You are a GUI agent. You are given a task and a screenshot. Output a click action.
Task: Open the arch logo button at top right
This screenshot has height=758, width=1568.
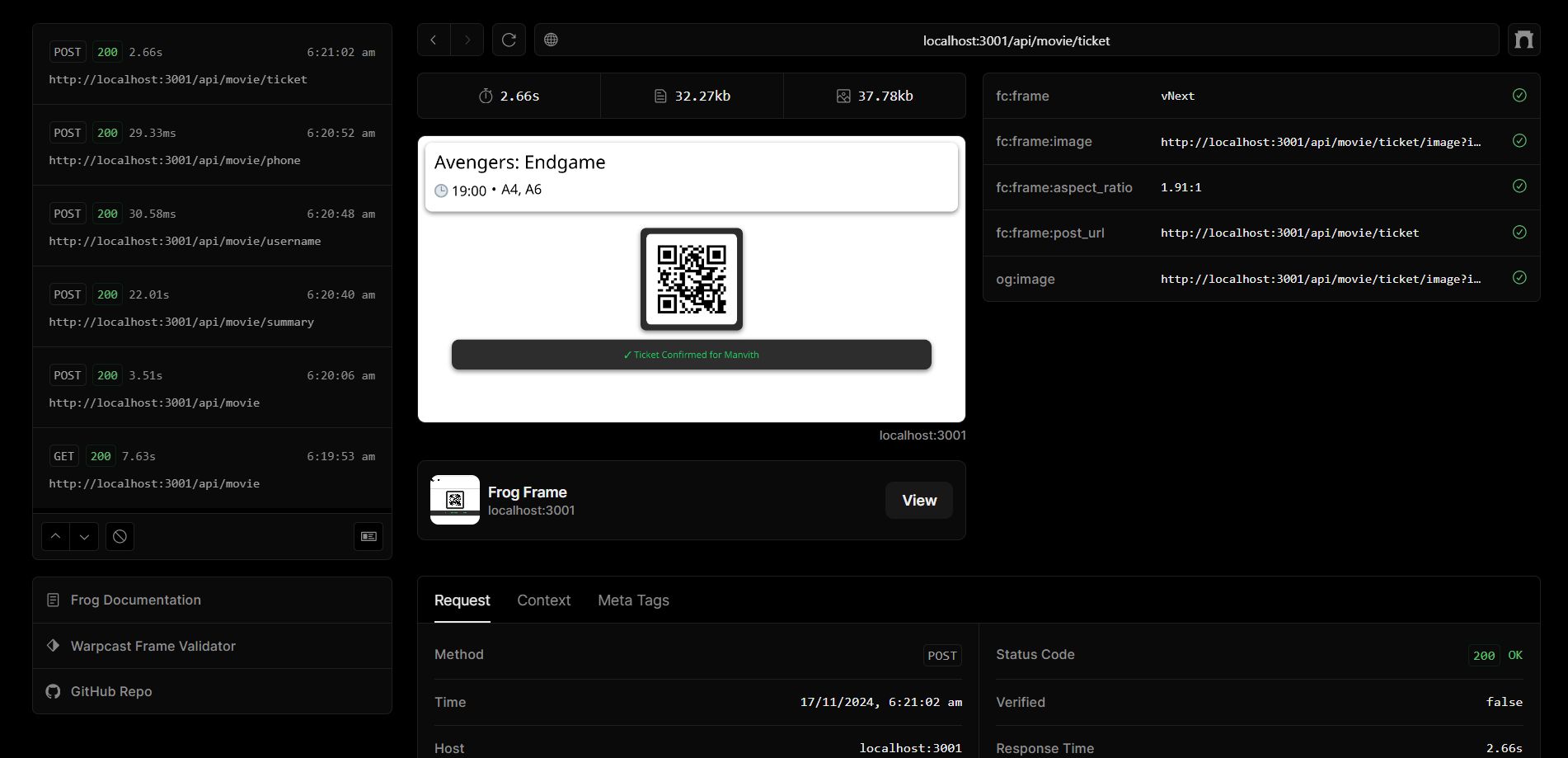[x=1524, y=40]
